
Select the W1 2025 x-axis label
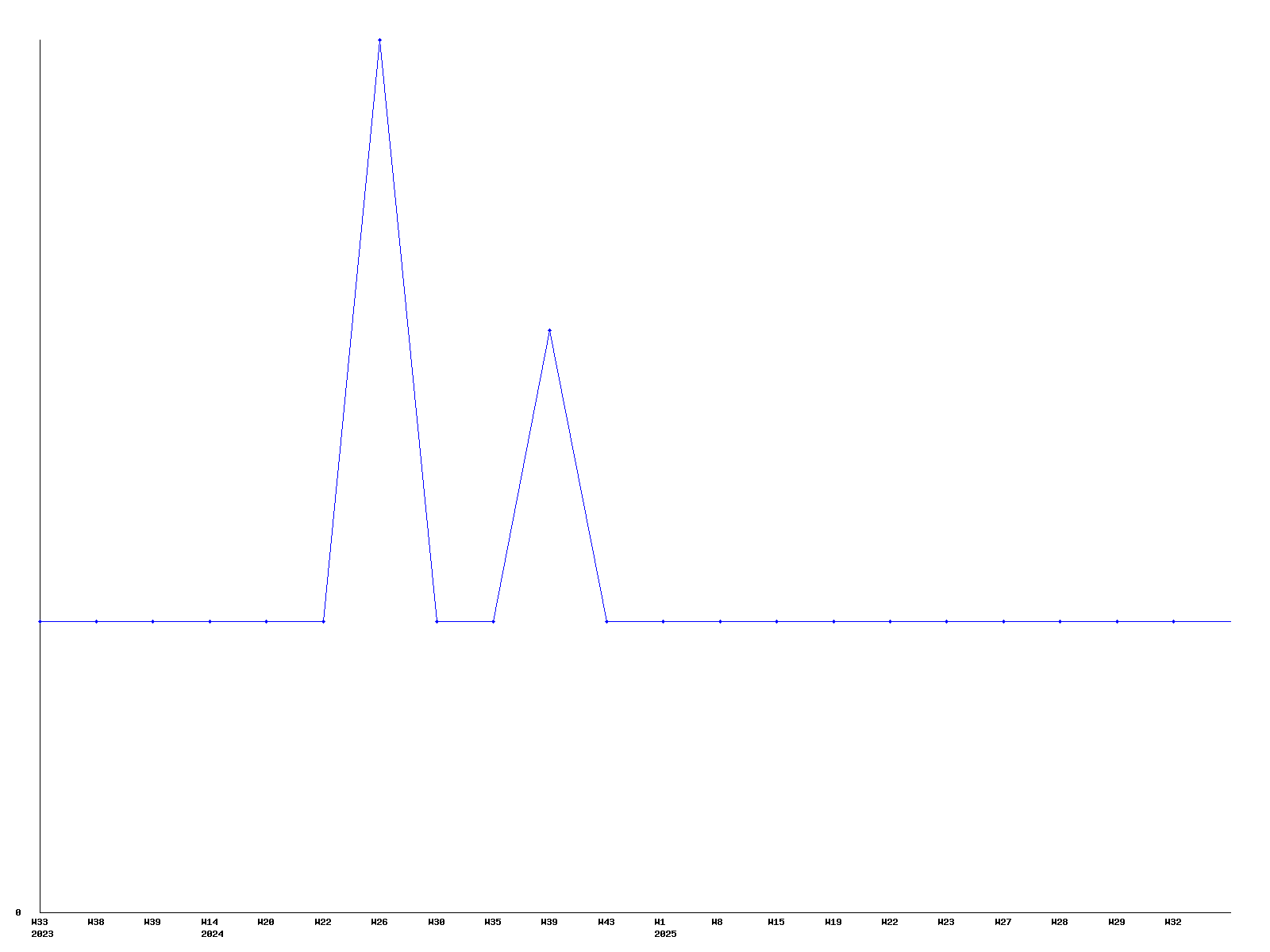[x=664, y=927]
